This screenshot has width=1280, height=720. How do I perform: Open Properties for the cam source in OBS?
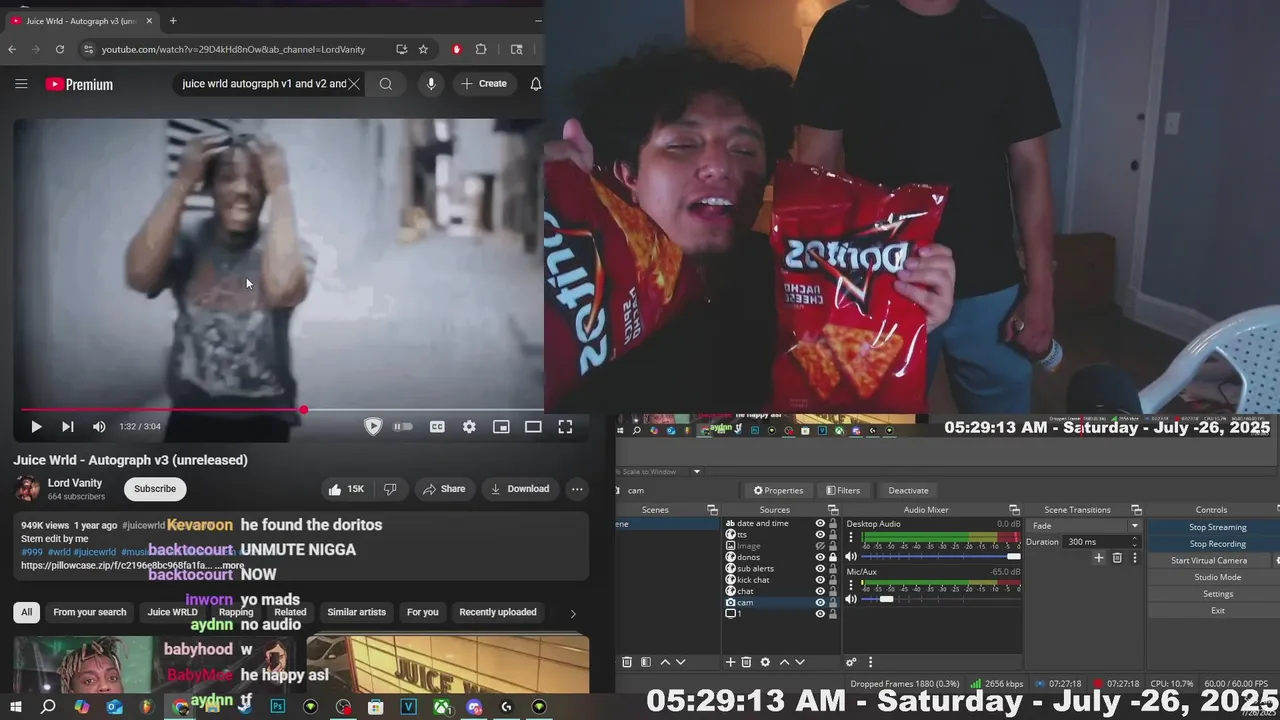coord(778,490)
